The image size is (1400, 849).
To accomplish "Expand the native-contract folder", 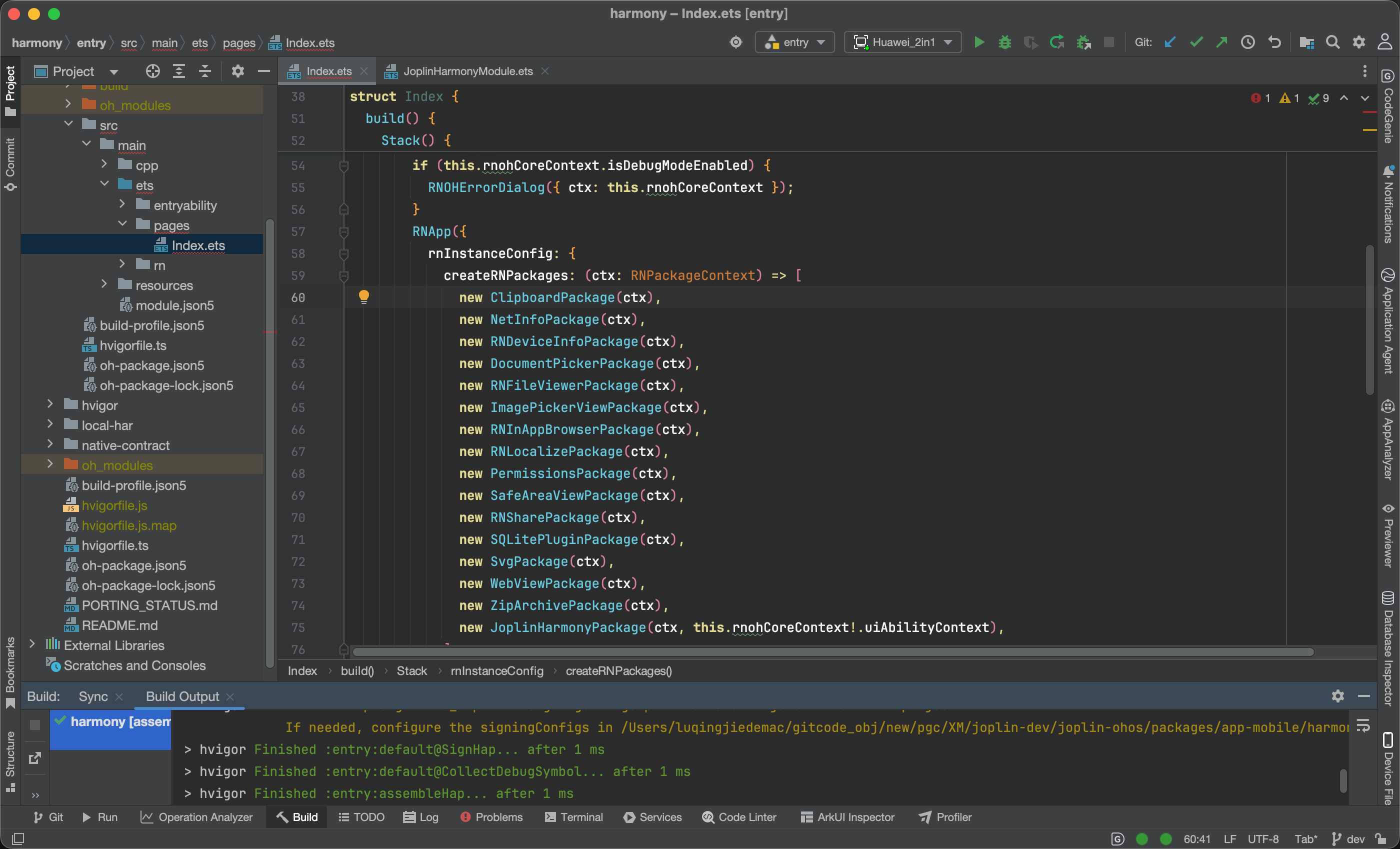I will coord(50,444).
